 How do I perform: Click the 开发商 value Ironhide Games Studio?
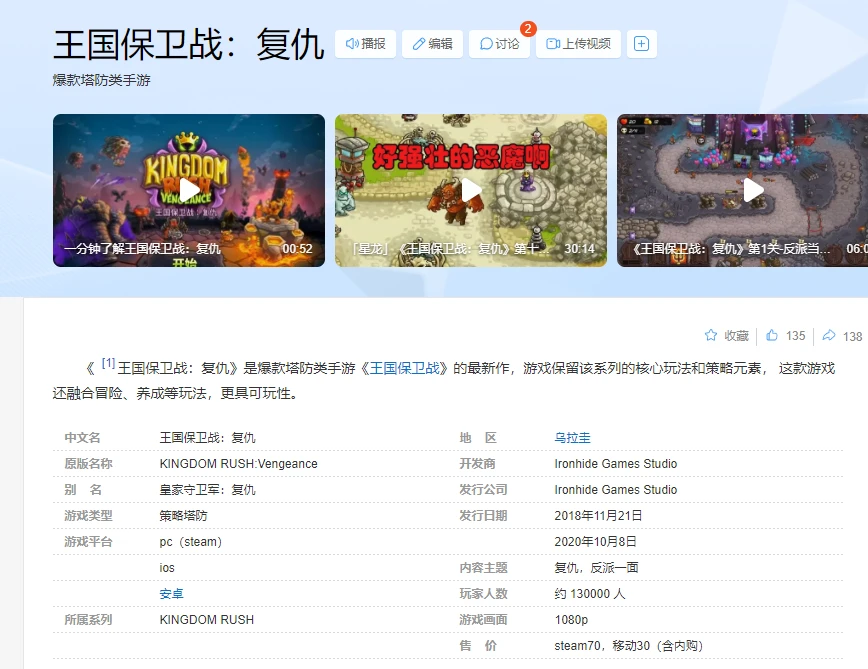tap(616, 464)
